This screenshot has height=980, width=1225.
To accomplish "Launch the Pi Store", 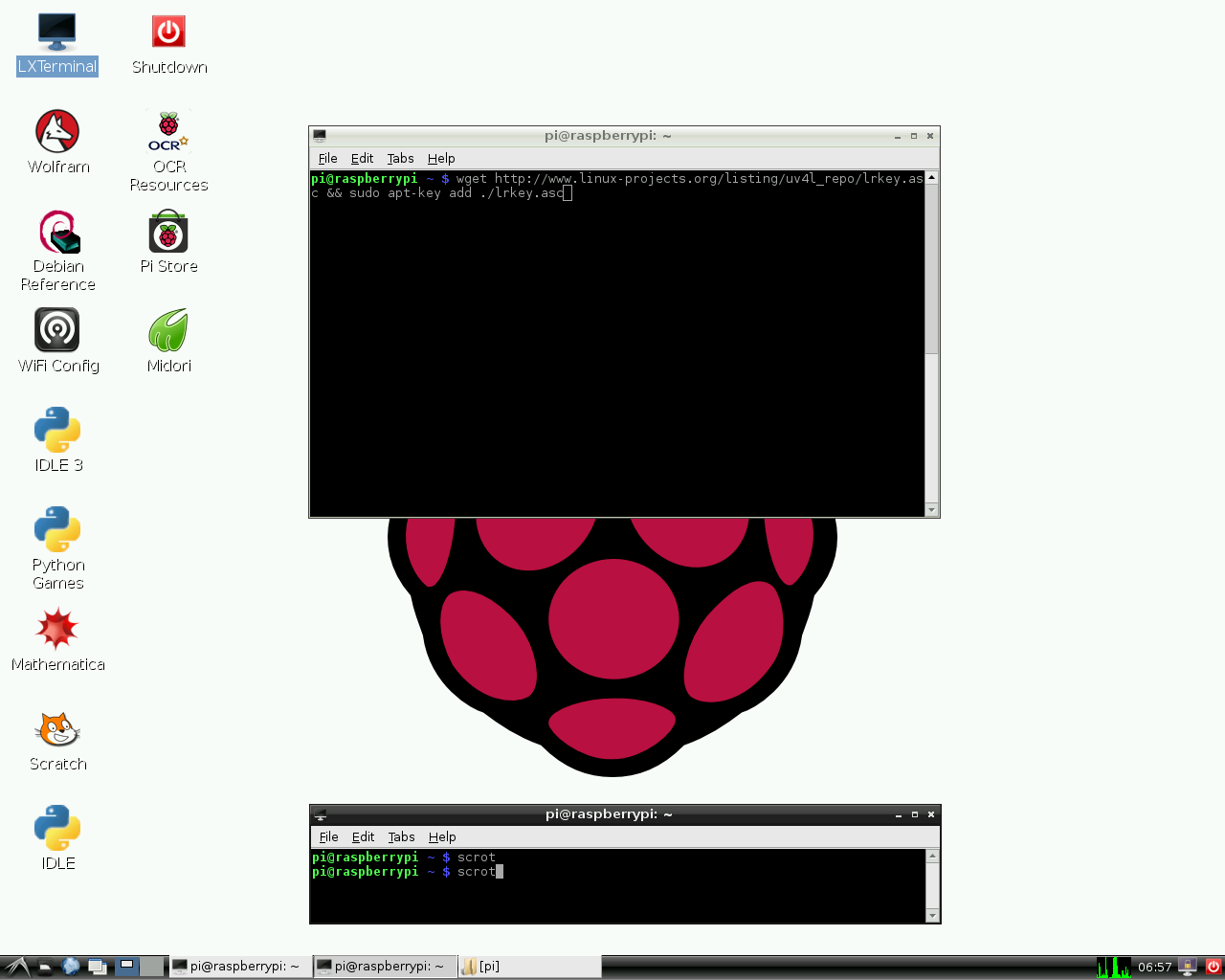I will 167,233.
